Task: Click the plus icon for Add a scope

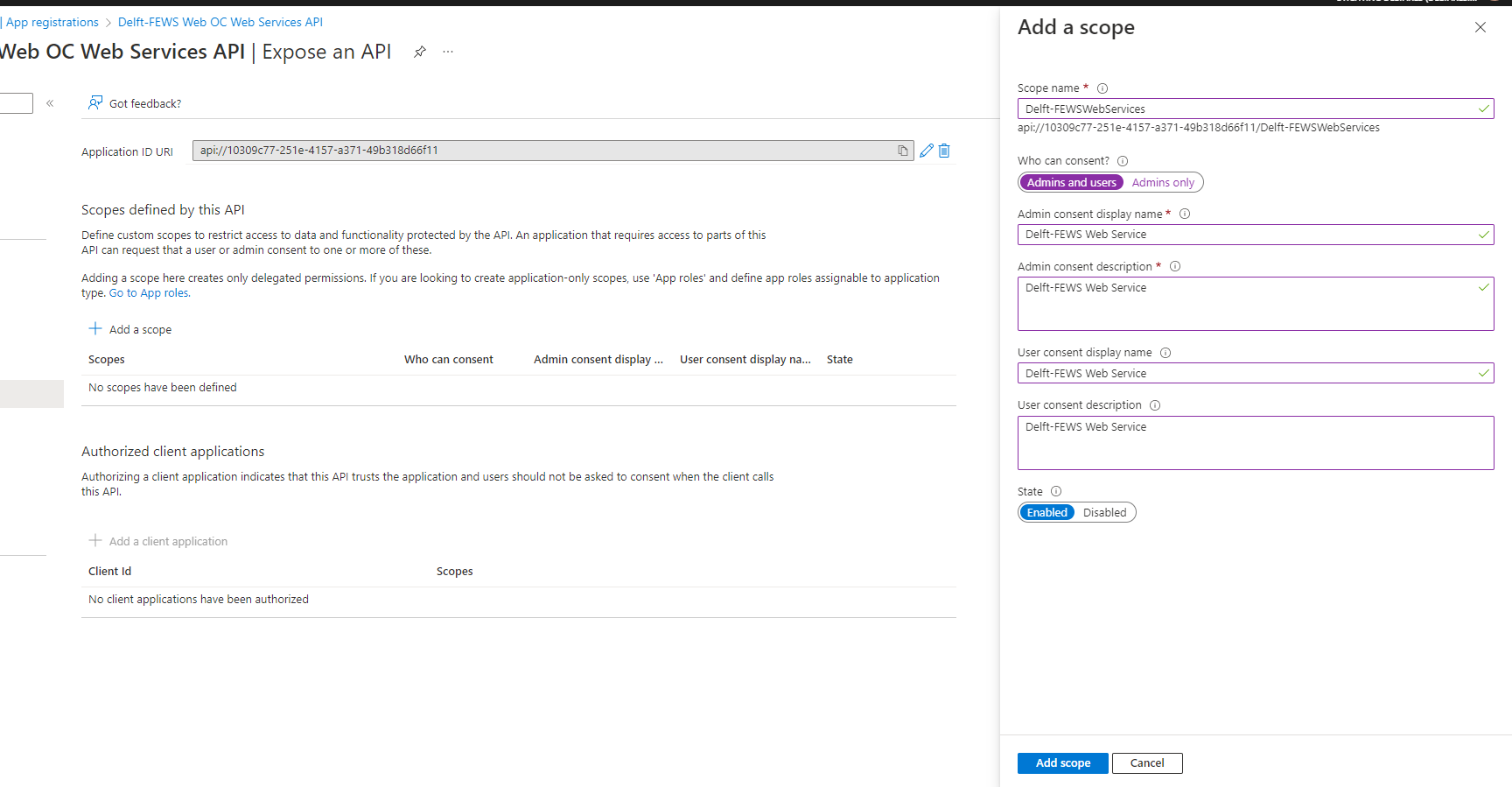Action: click(x=95, y=328)
